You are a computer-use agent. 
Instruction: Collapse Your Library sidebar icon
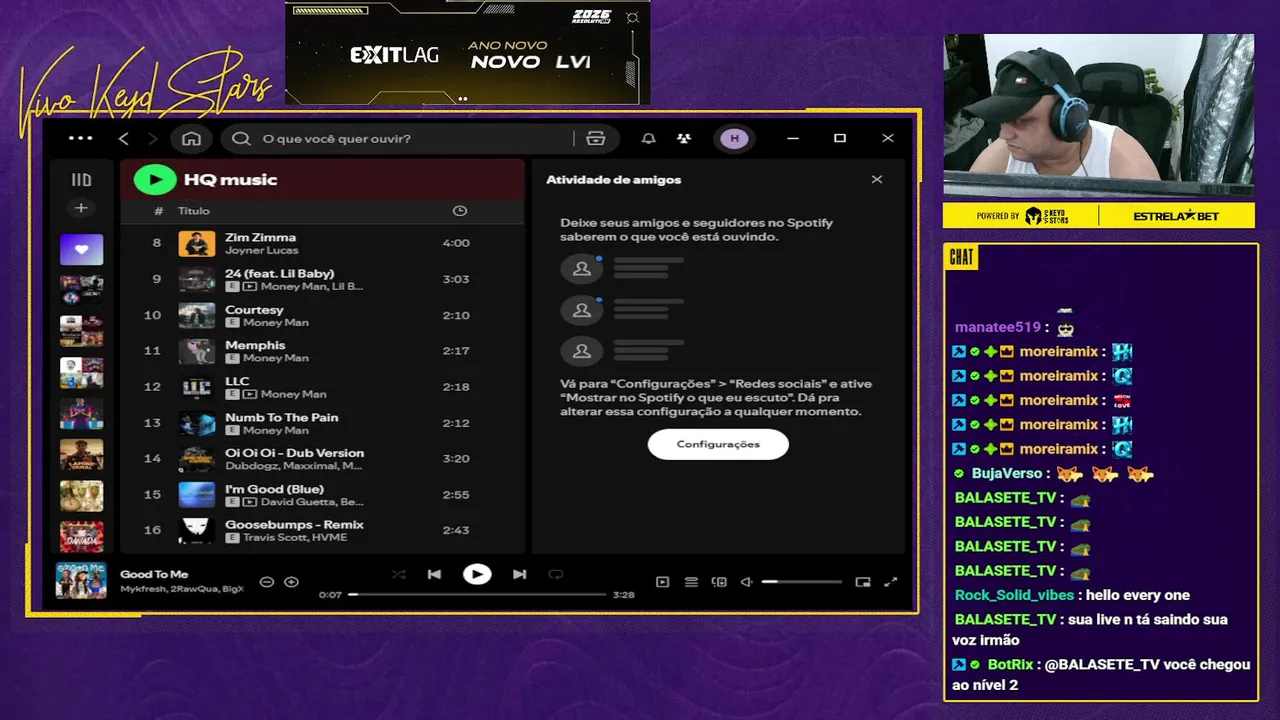pos(81,180)
